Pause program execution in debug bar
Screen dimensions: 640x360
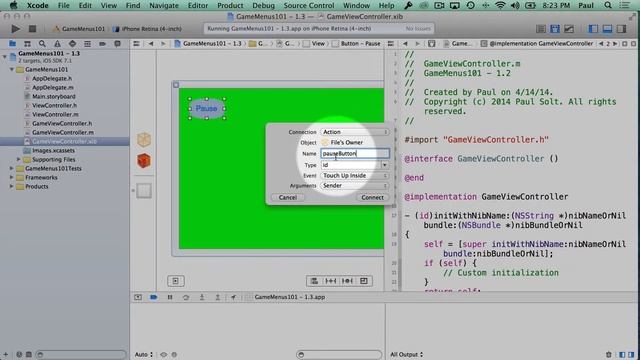point(170,297)
